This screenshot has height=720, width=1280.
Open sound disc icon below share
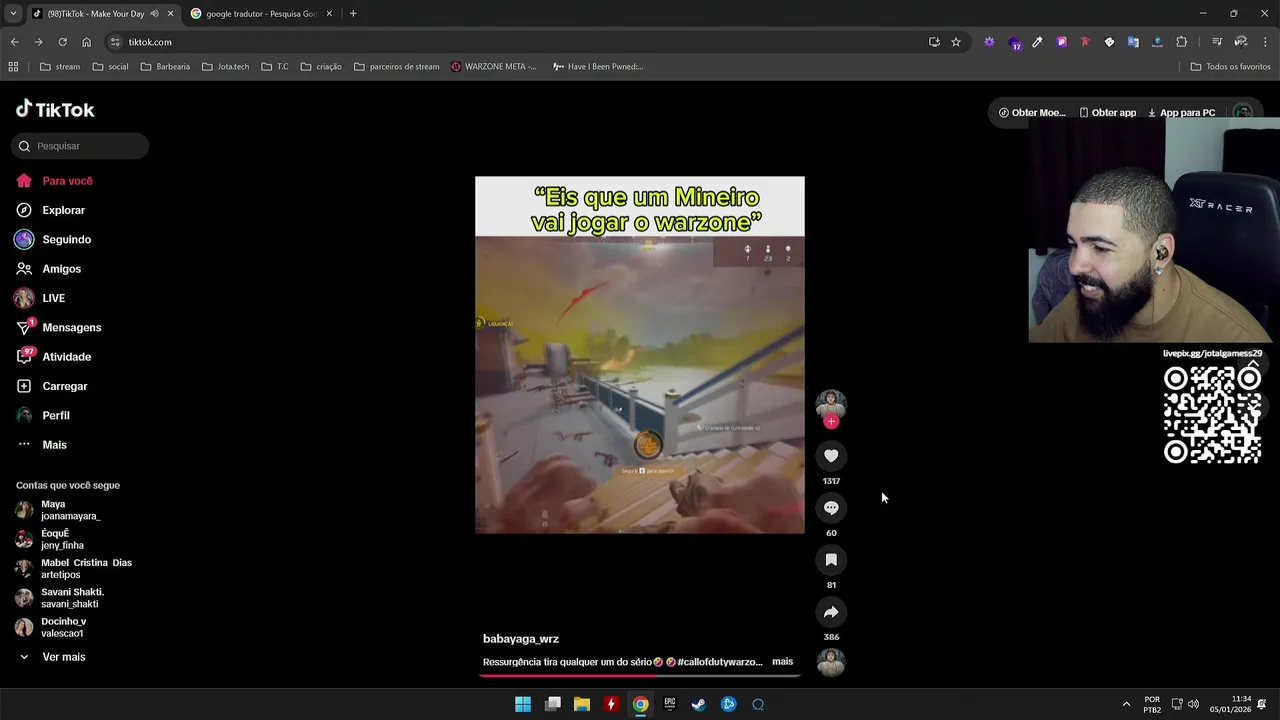(x=831, y=662)
